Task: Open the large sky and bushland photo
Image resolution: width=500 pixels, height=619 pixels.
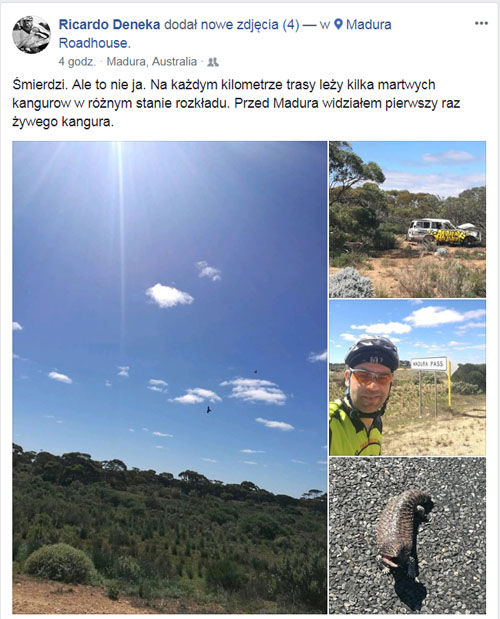Action: 170,377
